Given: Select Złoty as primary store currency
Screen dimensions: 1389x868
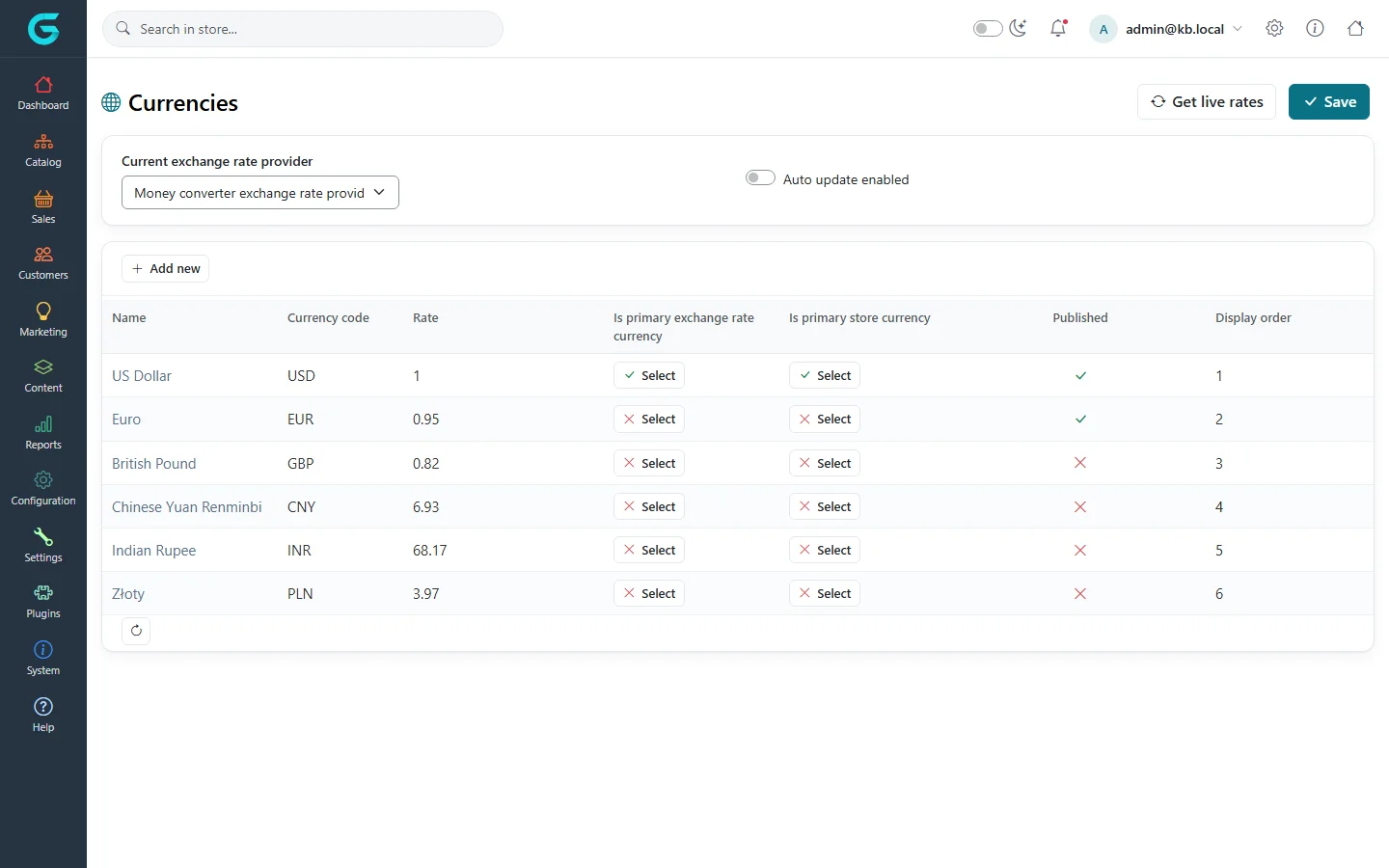Looking at the screenshot, I should pyautogui.click(x=825, y=594).
